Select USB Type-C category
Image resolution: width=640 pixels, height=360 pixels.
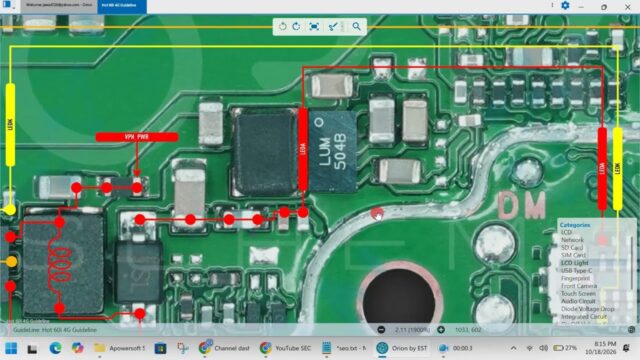point(576,271)
